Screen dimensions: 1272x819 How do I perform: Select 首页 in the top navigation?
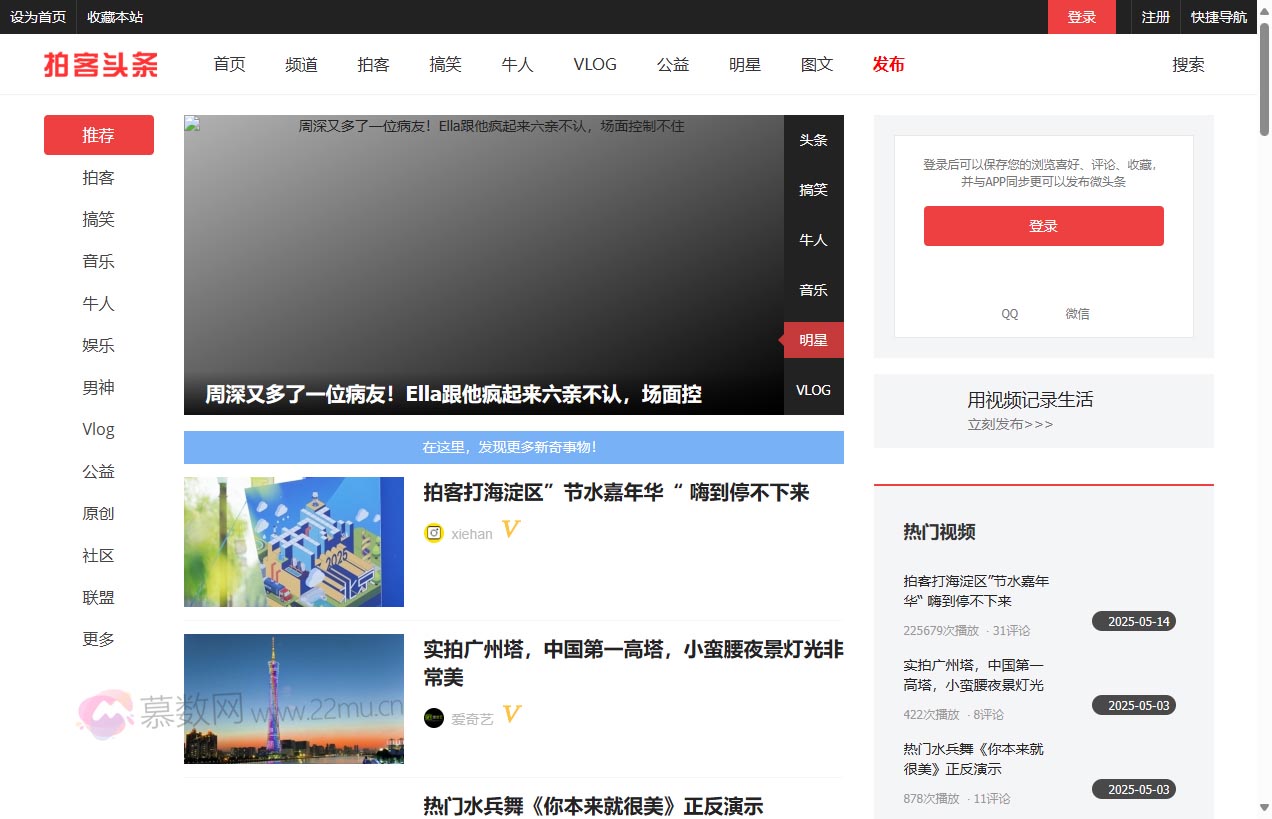click(228, 64)
